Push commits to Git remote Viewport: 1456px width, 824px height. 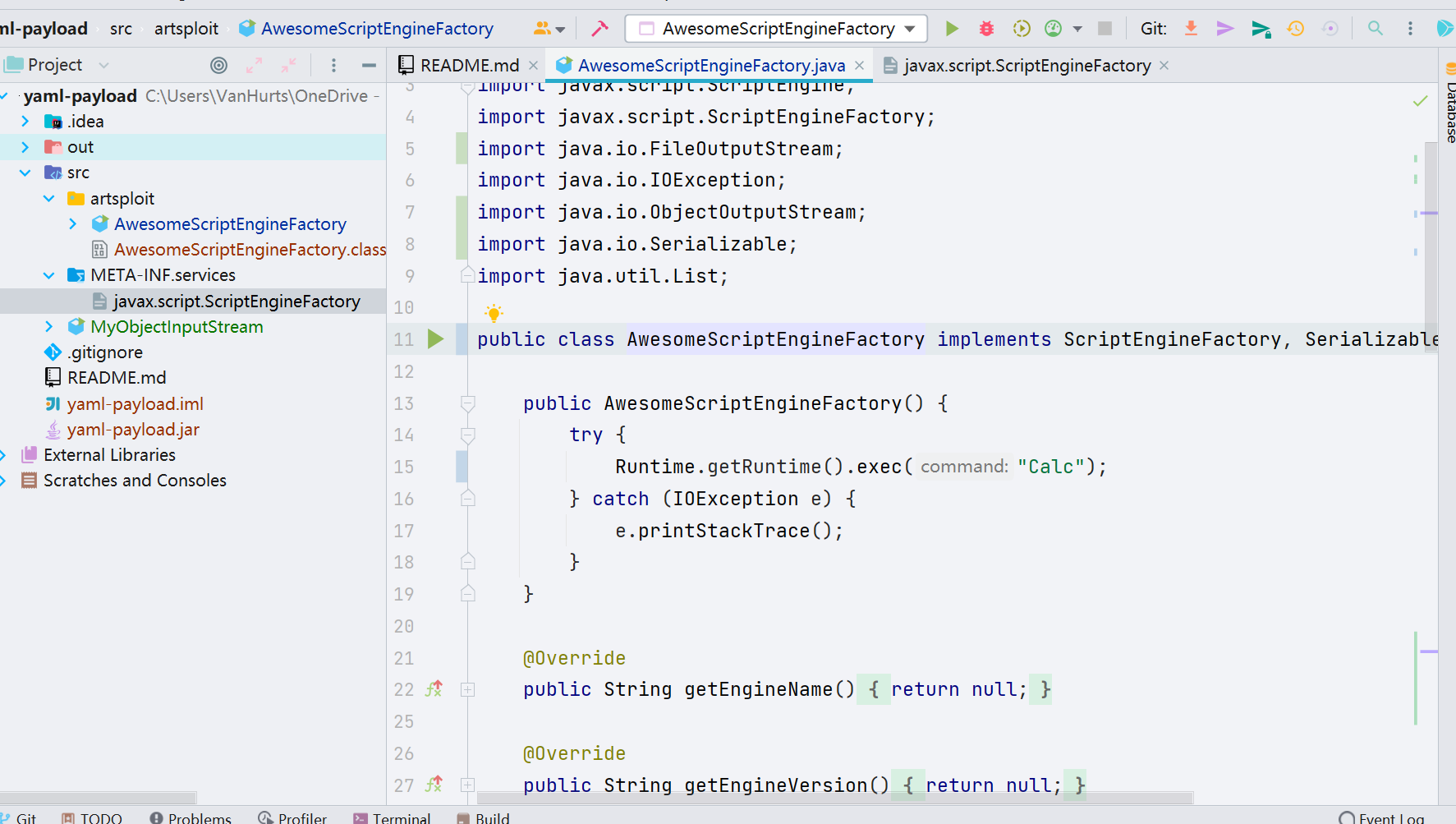coord(1224,28)
